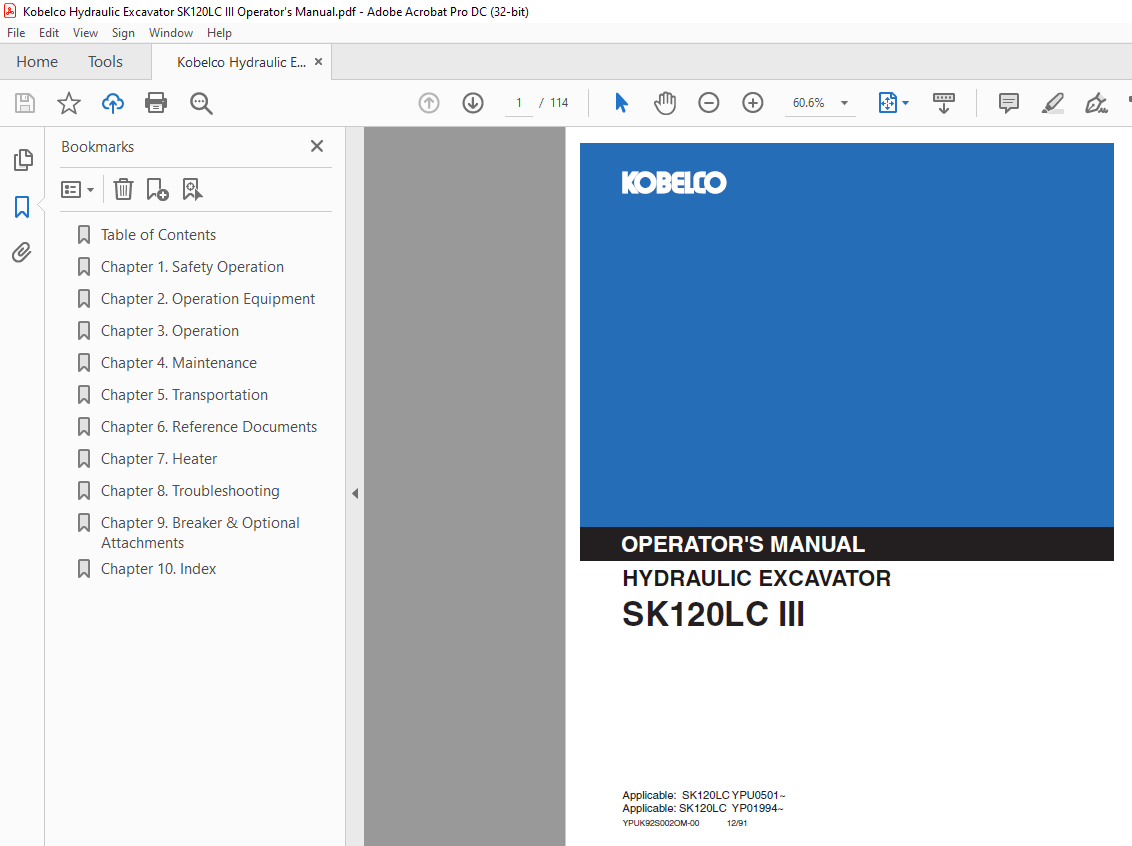Add a new bookmark icon
1132x846 pixels.
tap(157, 189)
